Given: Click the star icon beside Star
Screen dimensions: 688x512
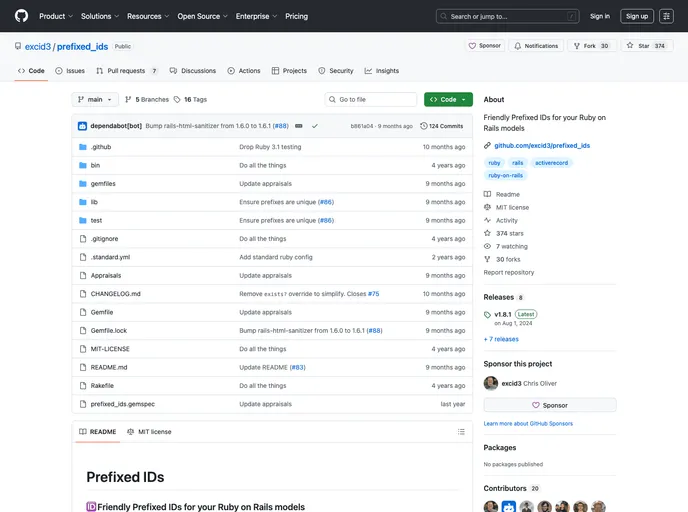Looking at the screenshot, I should [630, 46].
